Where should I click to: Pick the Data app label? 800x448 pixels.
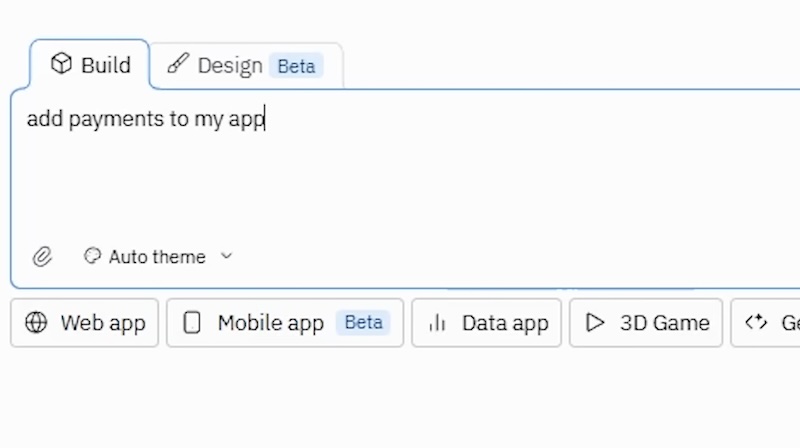(x=505, y=323)
